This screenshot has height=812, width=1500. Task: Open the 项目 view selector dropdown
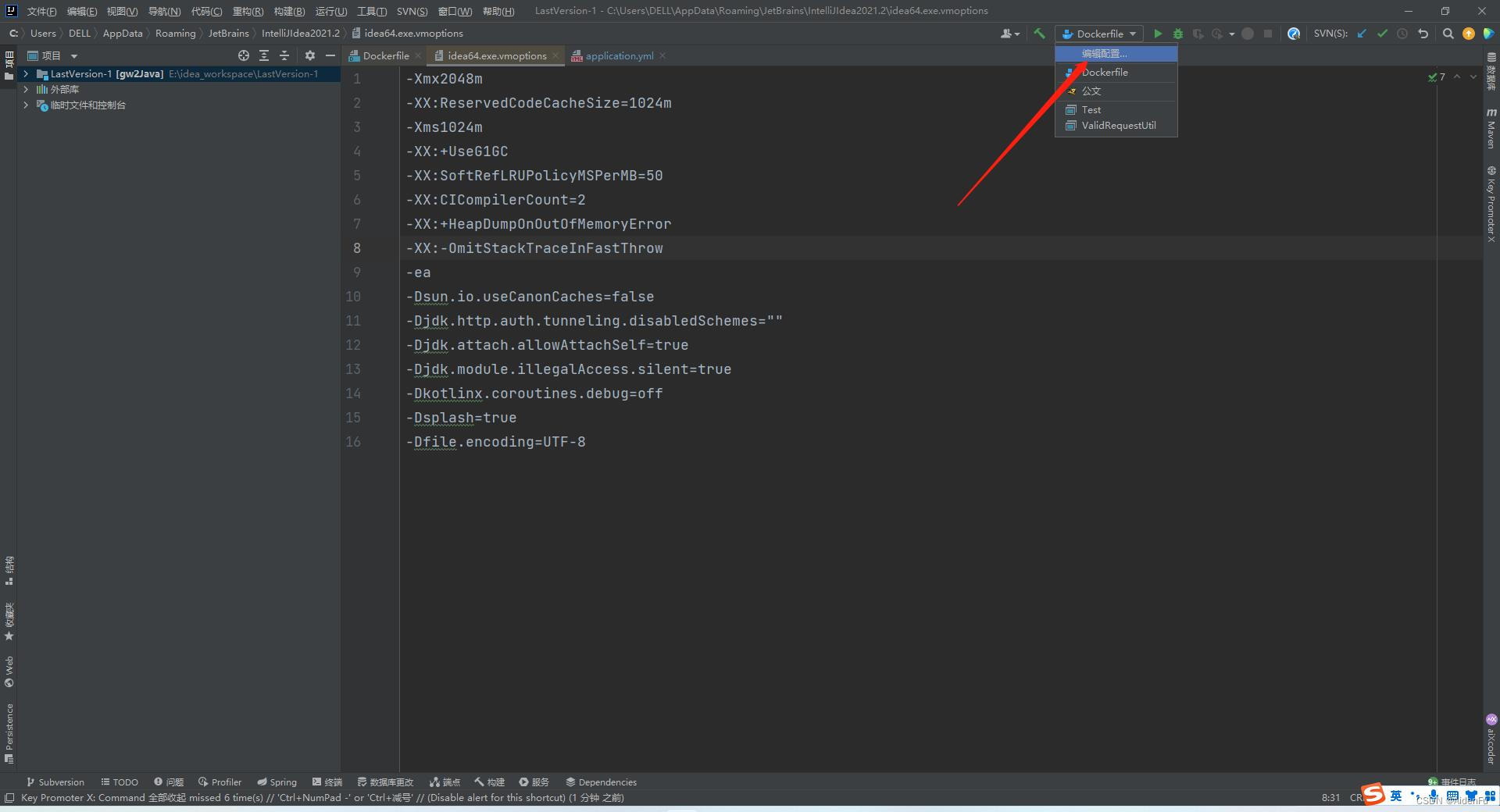[x=52, y=55]
